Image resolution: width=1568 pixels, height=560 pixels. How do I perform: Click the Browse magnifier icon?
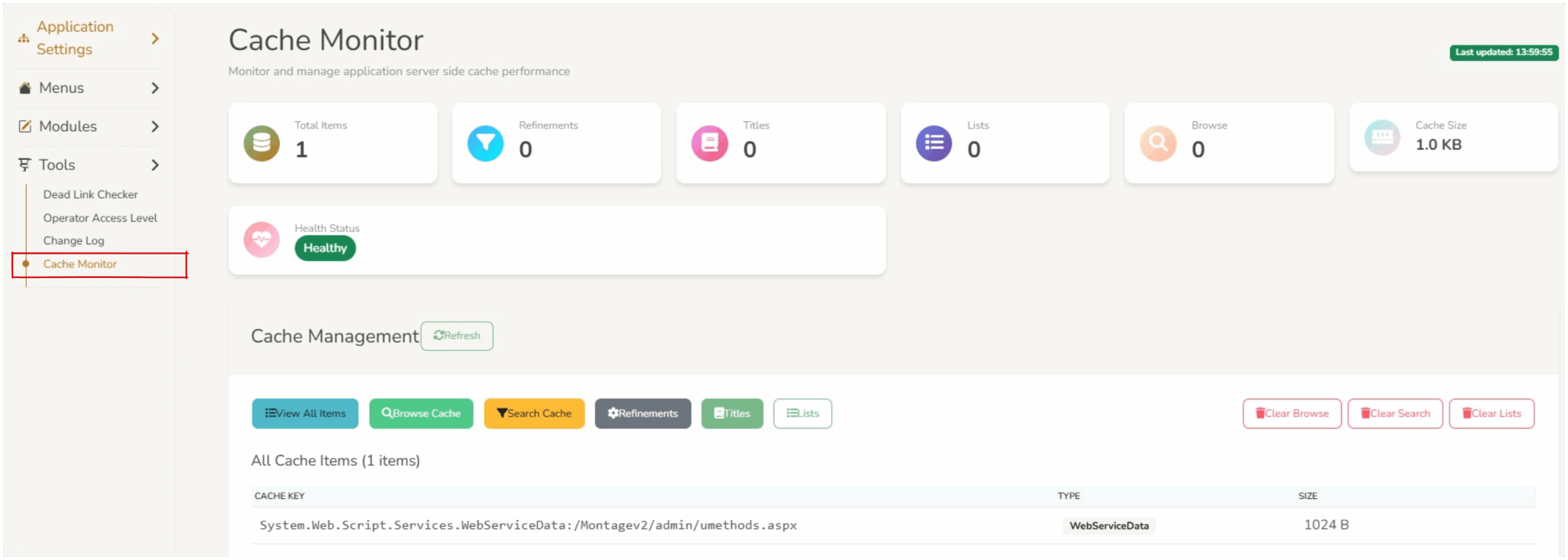1158,143
